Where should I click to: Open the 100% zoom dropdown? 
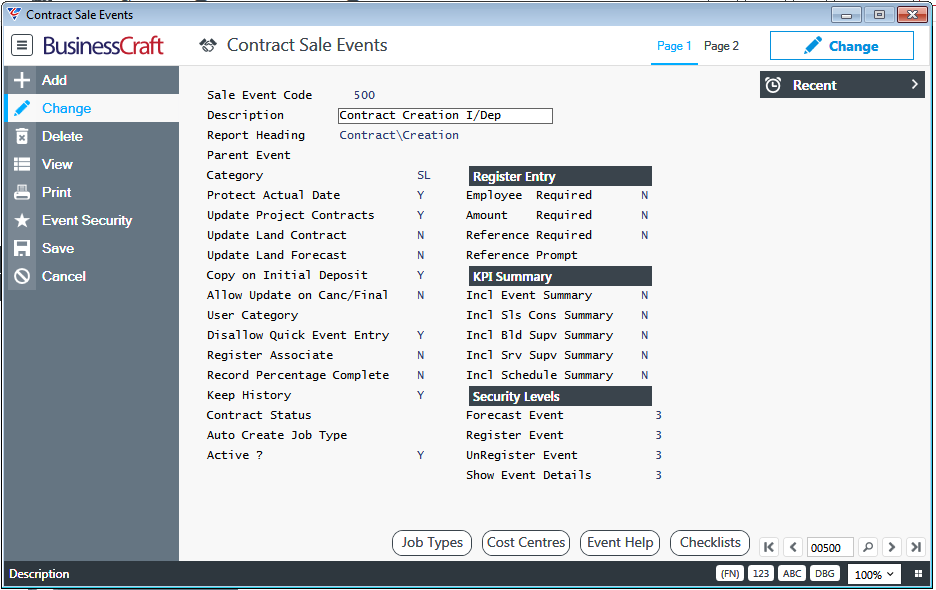tap(874, 574)
